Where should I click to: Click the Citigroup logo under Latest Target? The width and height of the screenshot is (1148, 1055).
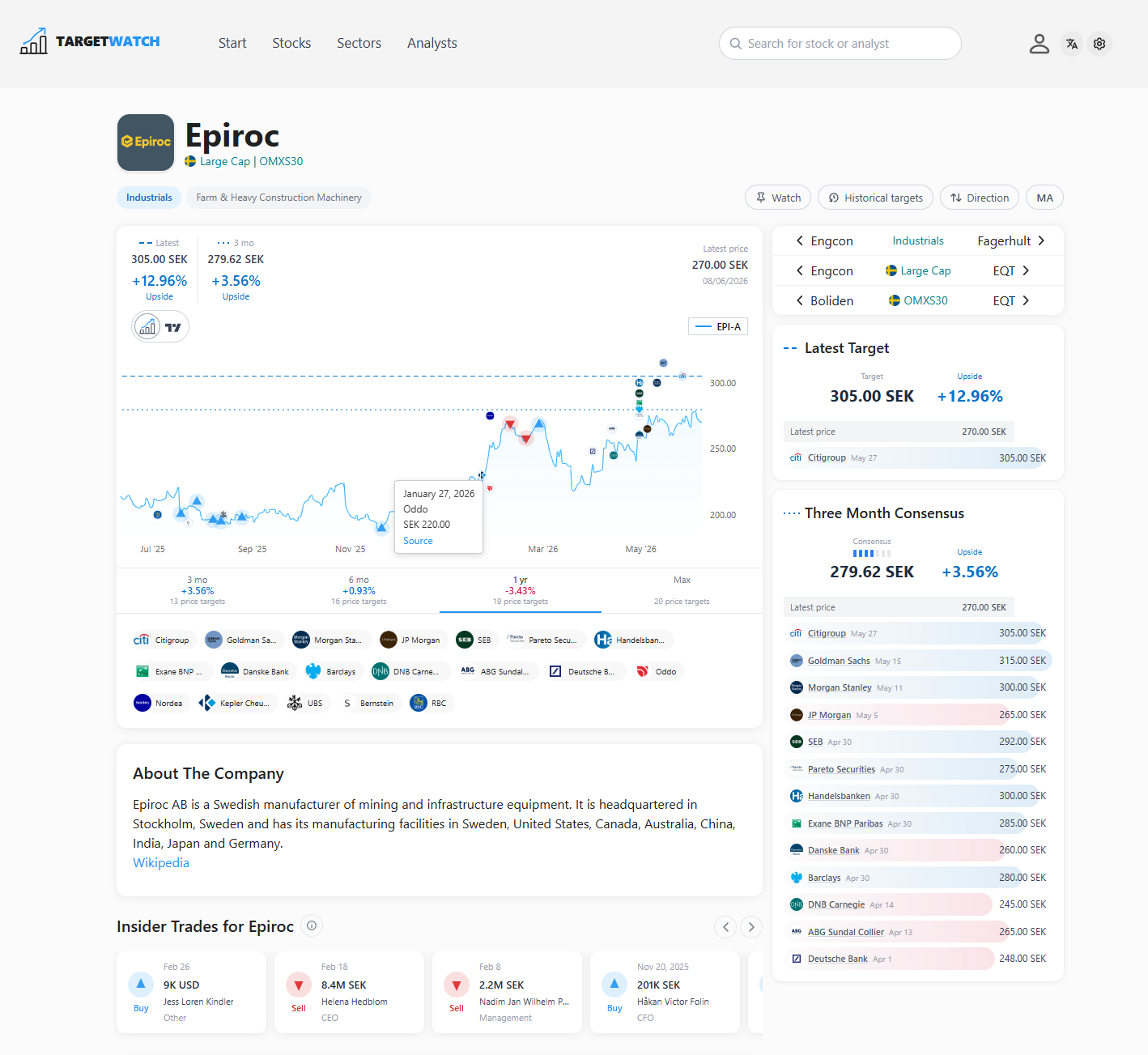[x=797, y=457]
